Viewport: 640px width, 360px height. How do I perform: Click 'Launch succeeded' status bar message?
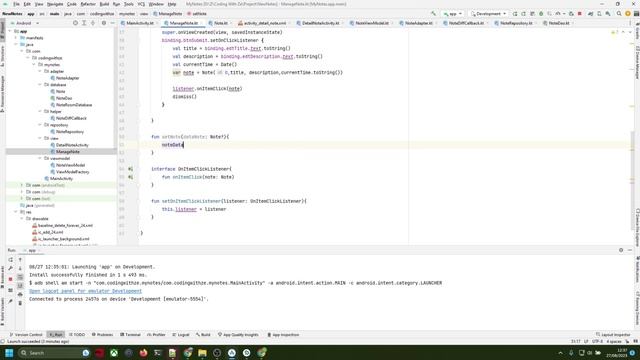(38, 341)
